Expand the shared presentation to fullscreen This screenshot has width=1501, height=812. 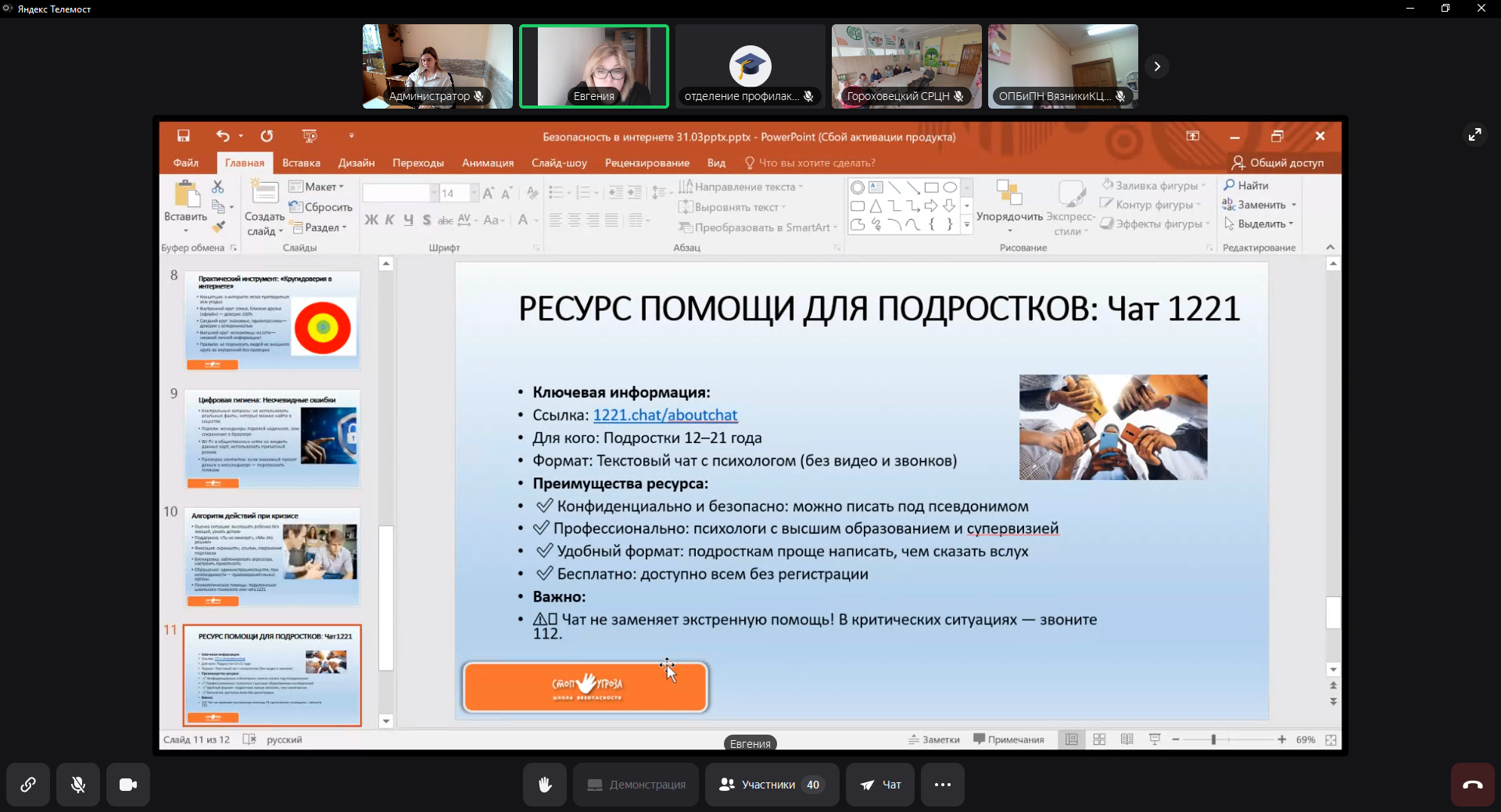click(x=1474, y=134)
